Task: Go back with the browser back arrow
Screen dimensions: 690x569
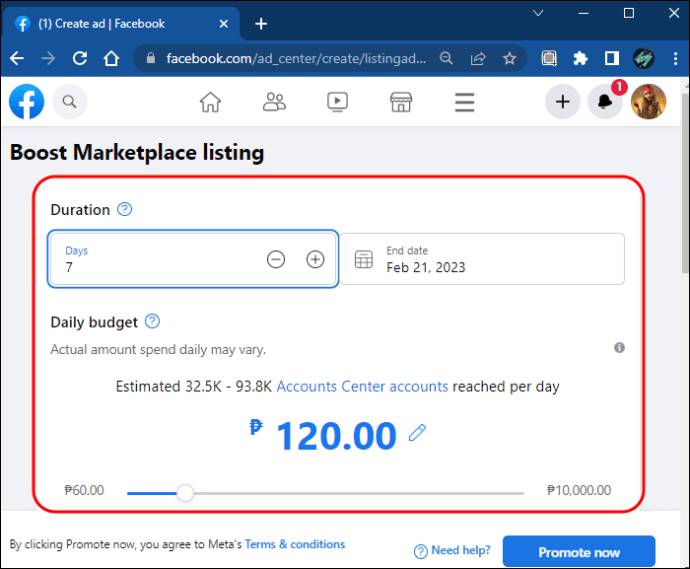Action: click(x=17, y=58)
